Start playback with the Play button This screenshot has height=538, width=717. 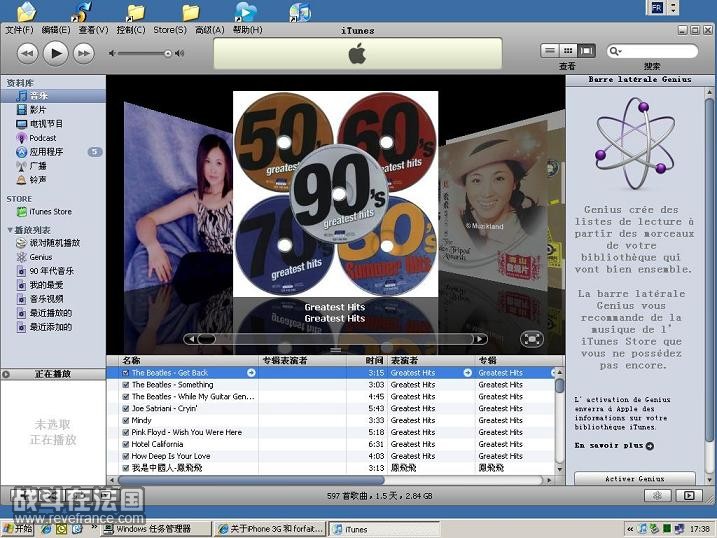coord(56,53)
